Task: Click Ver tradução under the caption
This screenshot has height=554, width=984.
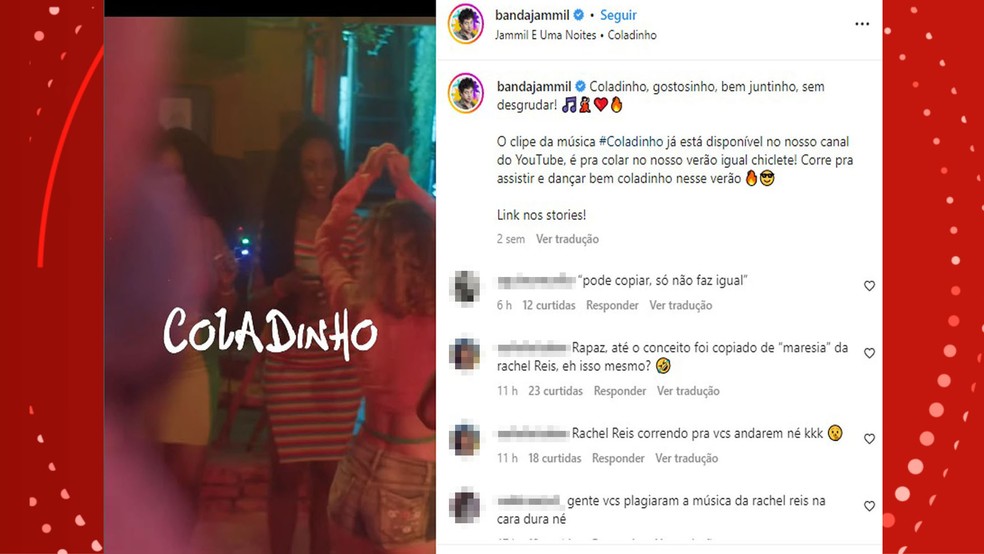Action: click(567, 239)
